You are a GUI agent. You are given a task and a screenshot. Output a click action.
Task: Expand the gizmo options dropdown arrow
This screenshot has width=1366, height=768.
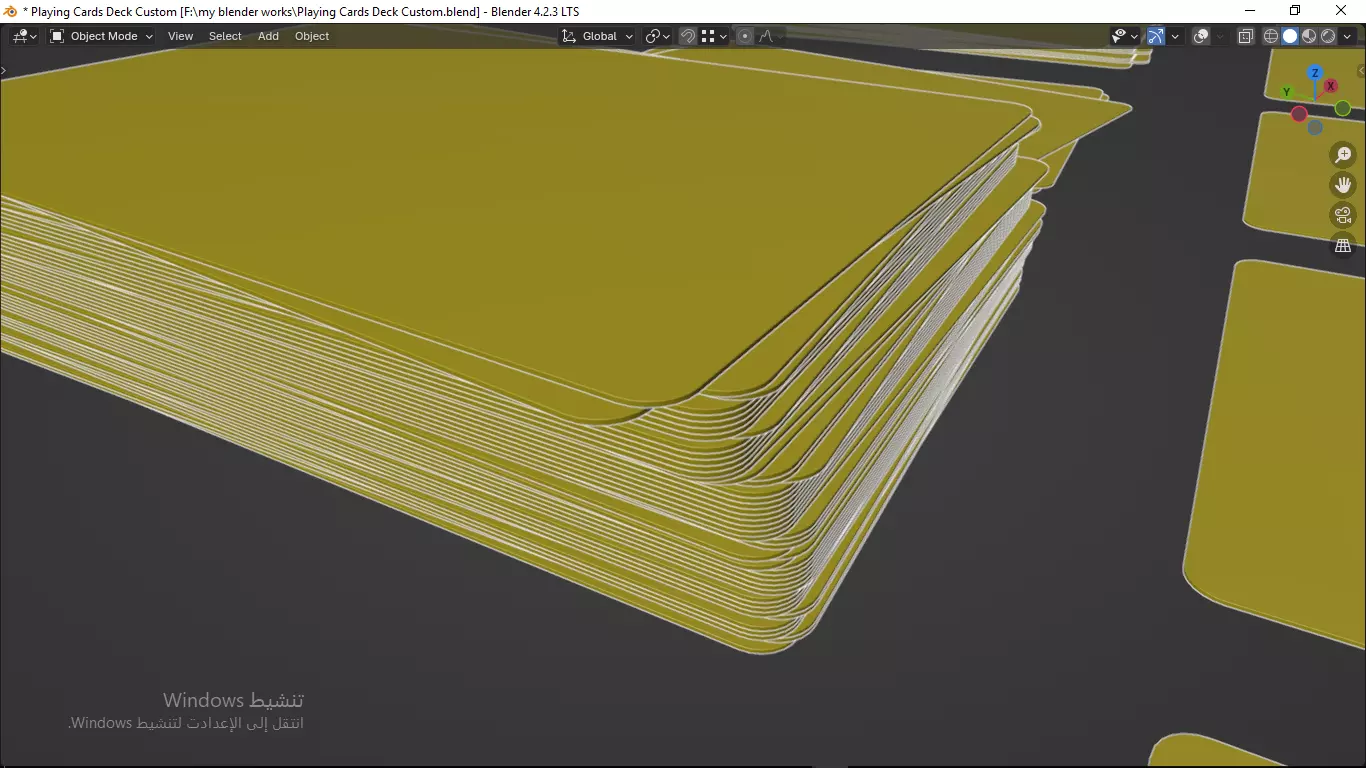pos(1175,36)
